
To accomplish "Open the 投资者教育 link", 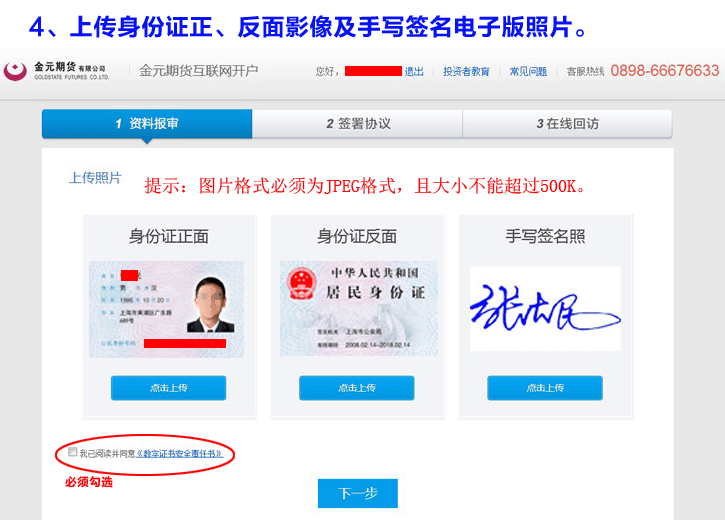I will click(x=466, y=72).
